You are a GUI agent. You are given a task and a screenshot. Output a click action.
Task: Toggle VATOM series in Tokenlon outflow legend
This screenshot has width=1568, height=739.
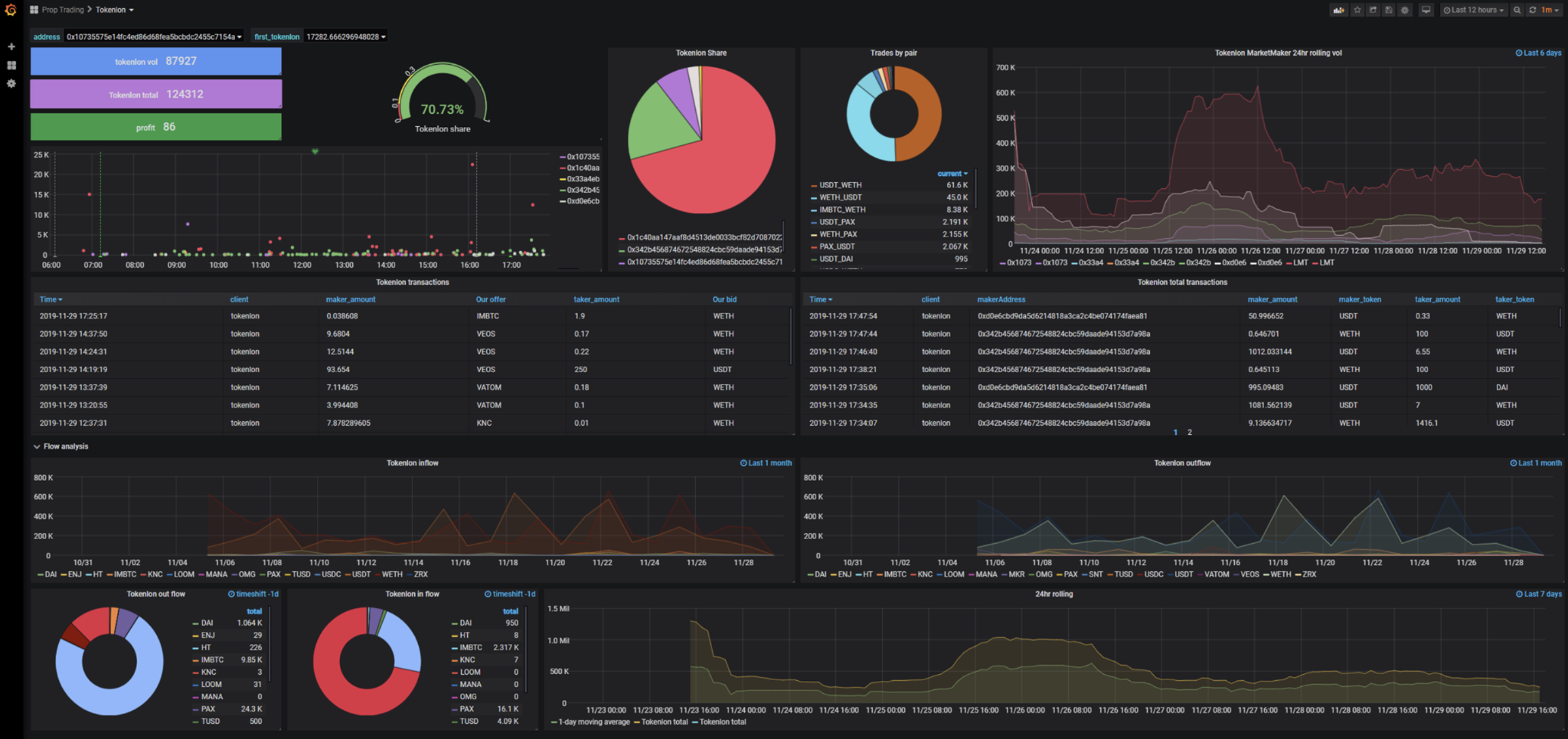pyautogui.click(x=1216, y=574)
